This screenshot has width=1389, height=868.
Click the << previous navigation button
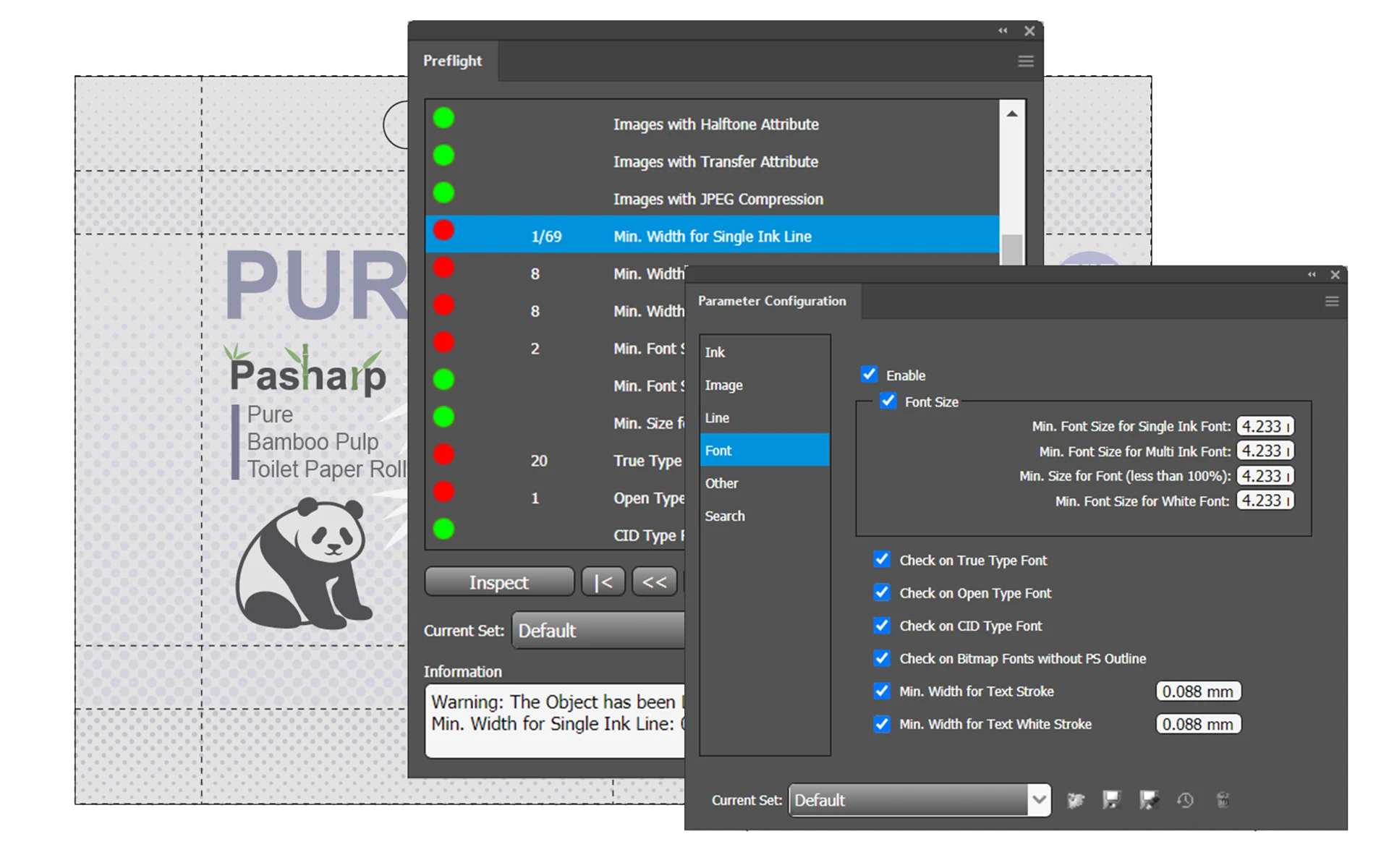(x=654, y=582)
